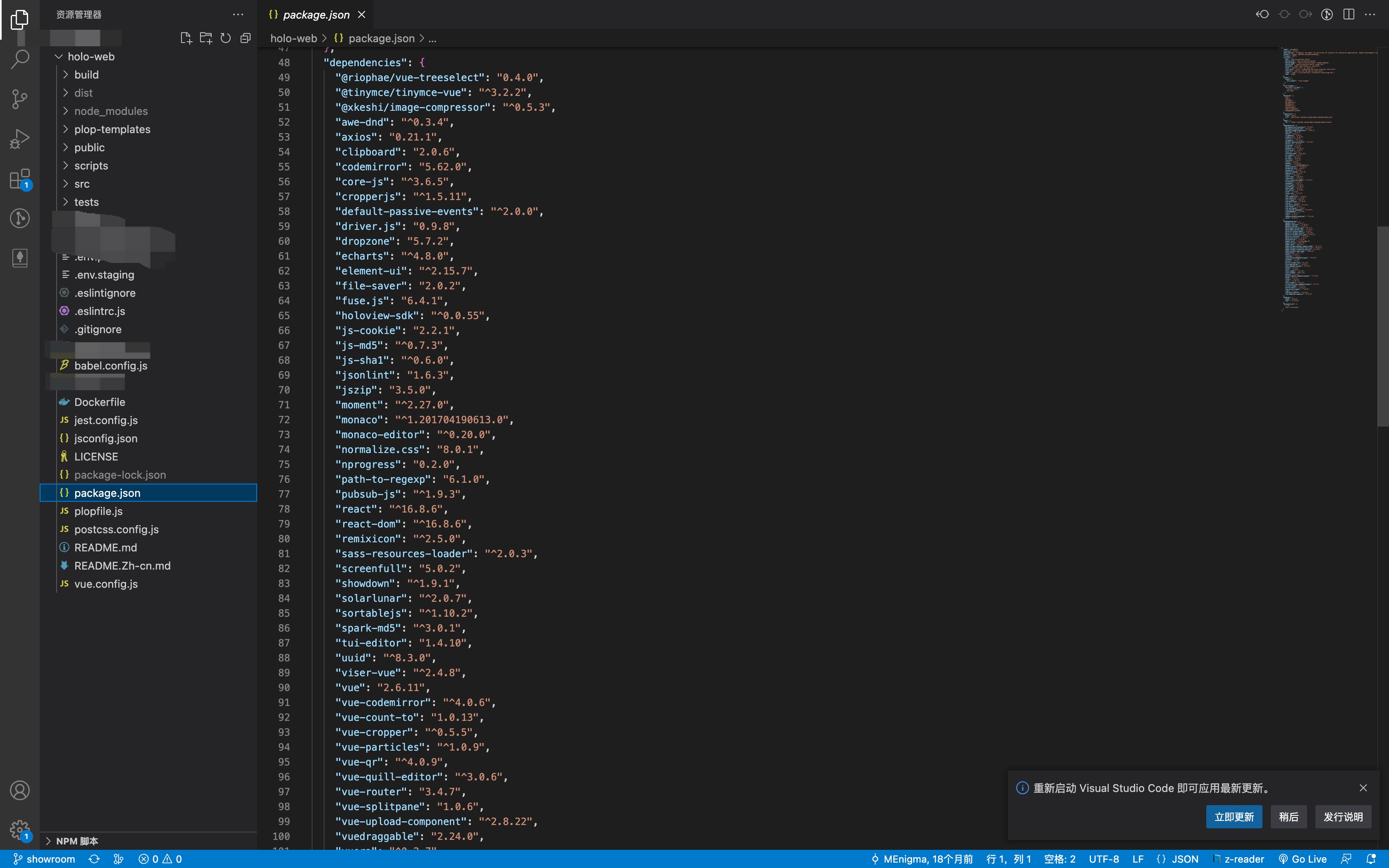
Task: Click the notification bell in status bar
Action: pyautogui.click(x=1371, y=859)
